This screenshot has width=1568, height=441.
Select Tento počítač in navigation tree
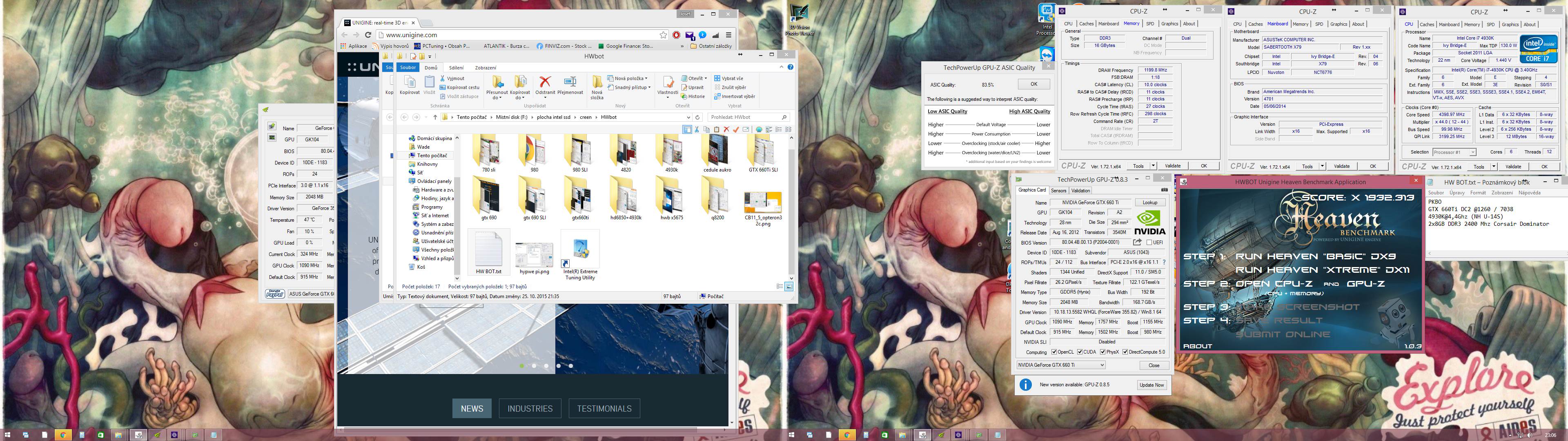pos(432,155)
